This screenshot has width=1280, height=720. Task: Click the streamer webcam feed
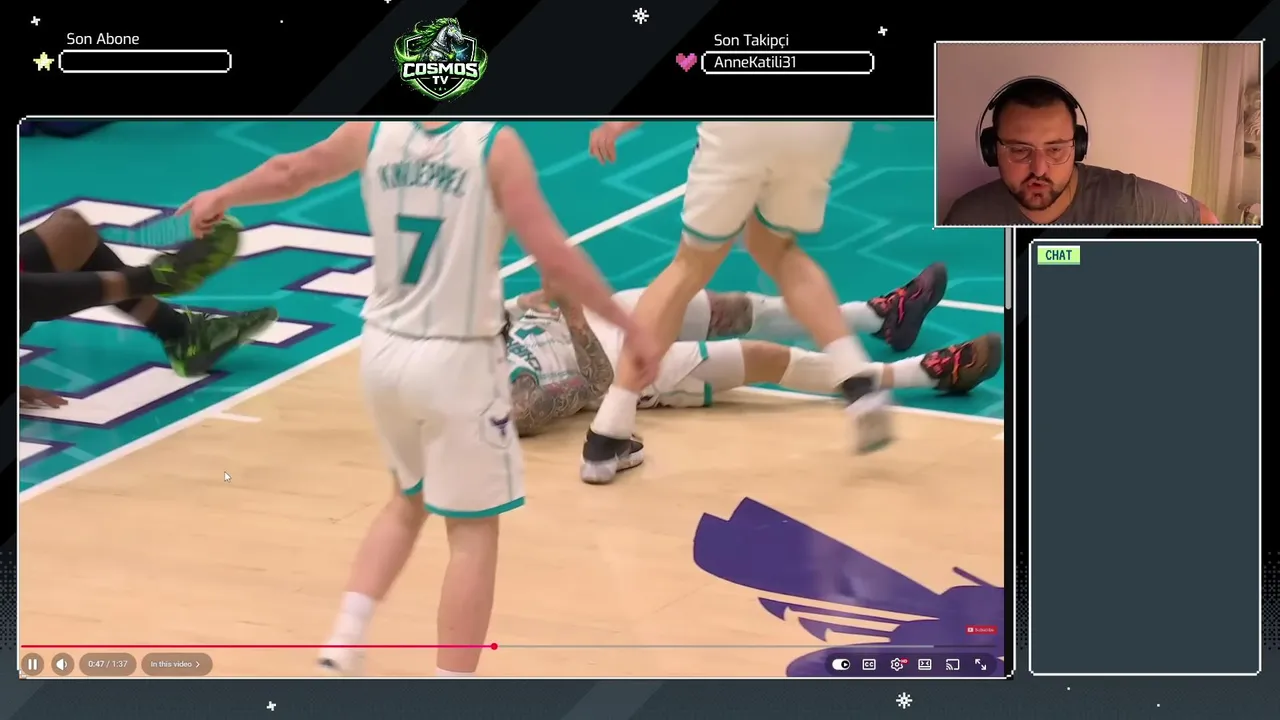click(1098, 135)
